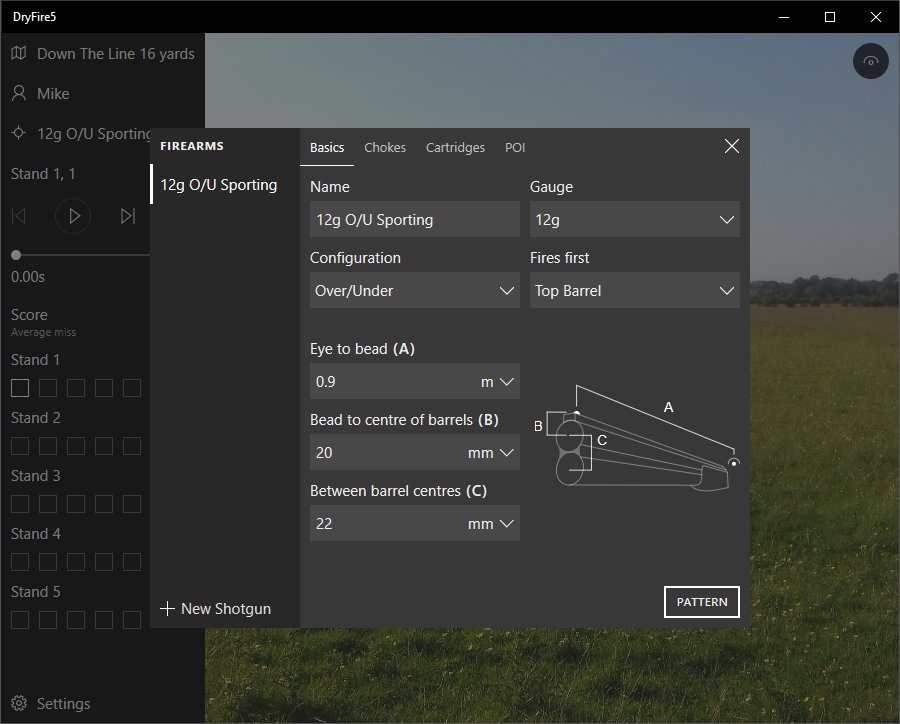Image resolution: width=900 pixels, height=724 pixels.
Task: Open Settings gear in sidebar
Action: click(x=19, y=704)
